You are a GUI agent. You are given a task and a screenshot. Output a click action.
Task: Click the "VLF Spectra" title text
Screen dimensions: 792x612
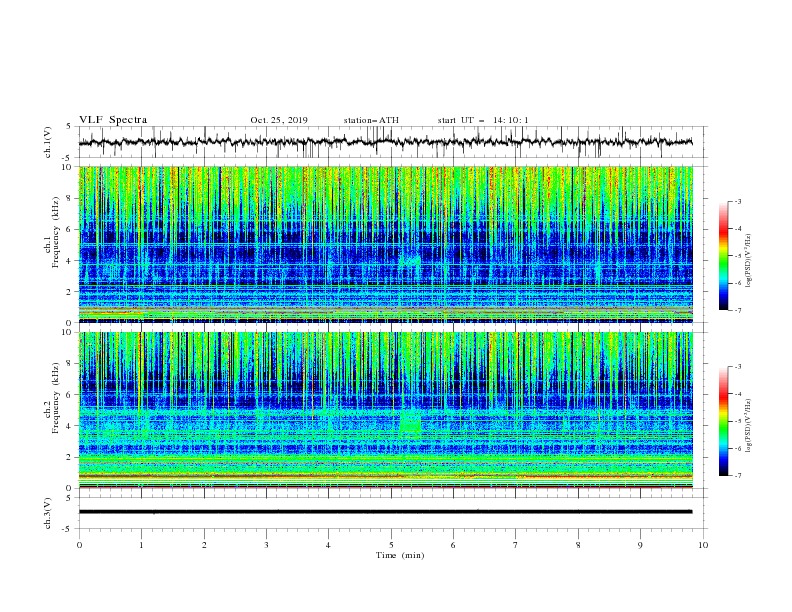[x=113, y=120]
